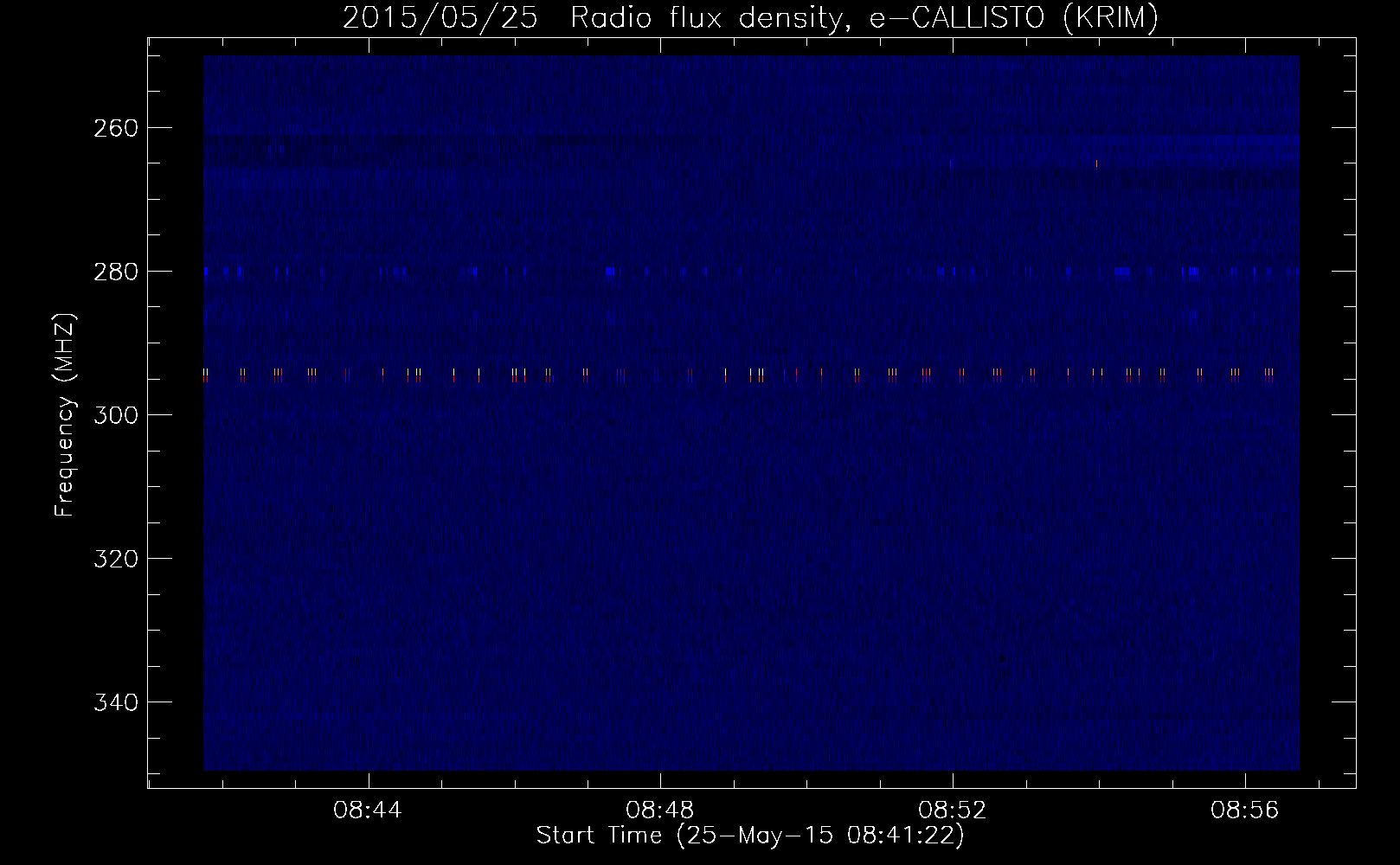This screenshot has height=865, width=1400.
Task: Click the 08:56 time tick label
Action: (x=1245, y=811)
